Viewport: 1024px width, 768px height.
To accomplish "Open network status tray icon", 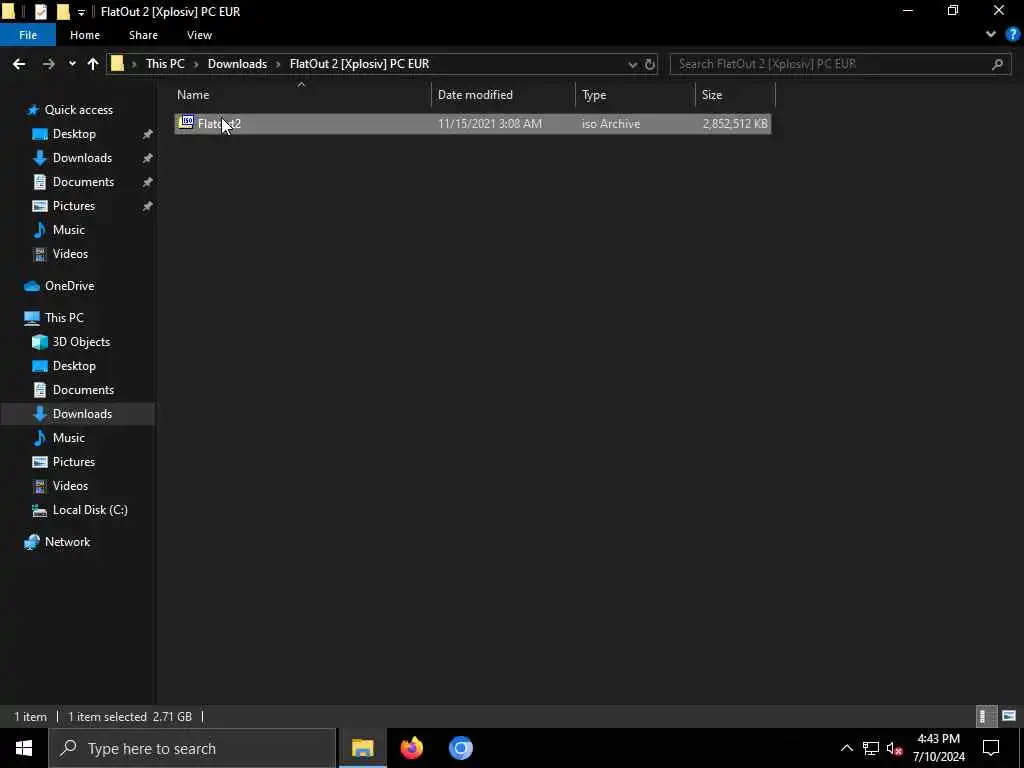I will (871, 748).
